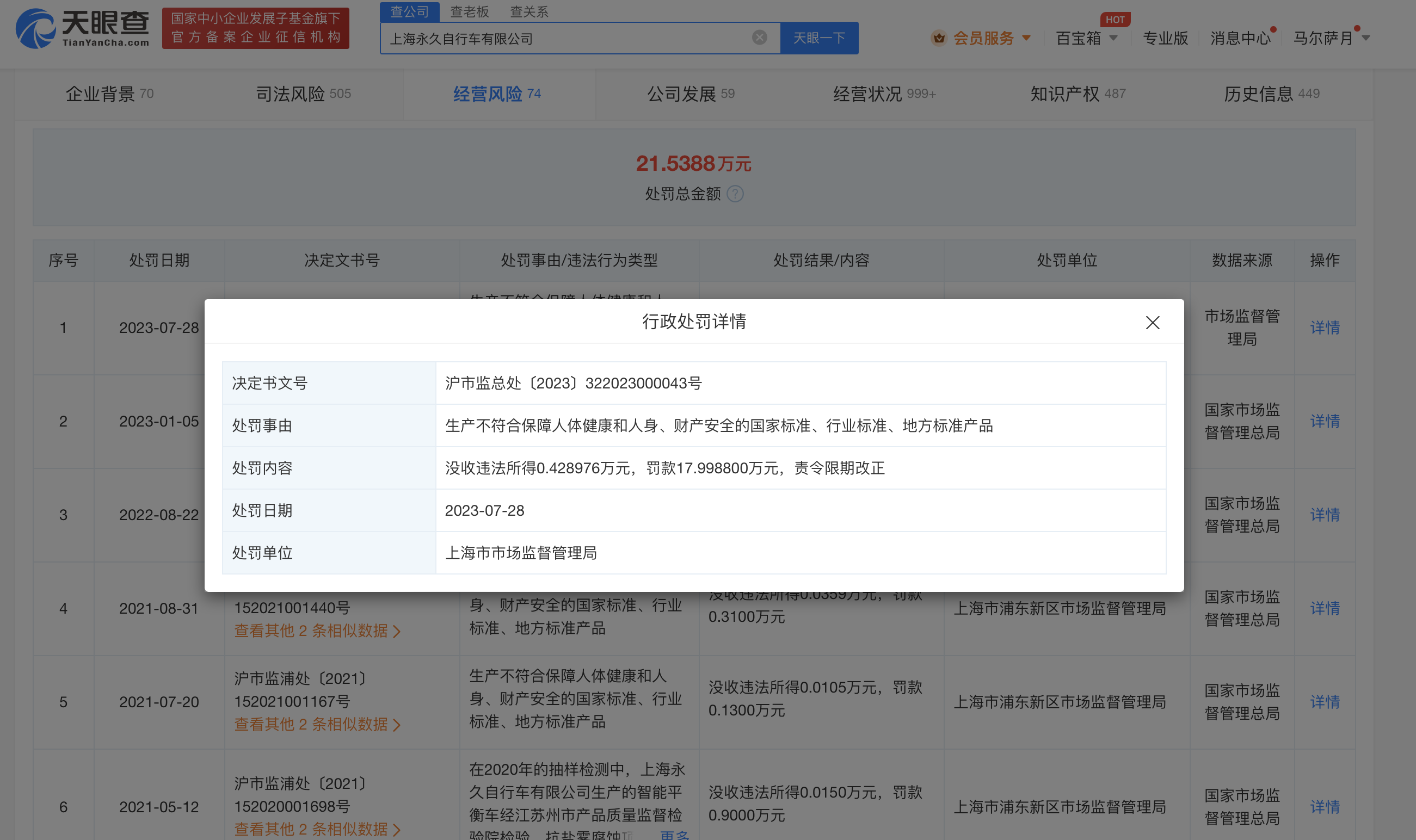Open the 历史信息 section tab
Viewport: 1416px width, 840px height.
1272,94
